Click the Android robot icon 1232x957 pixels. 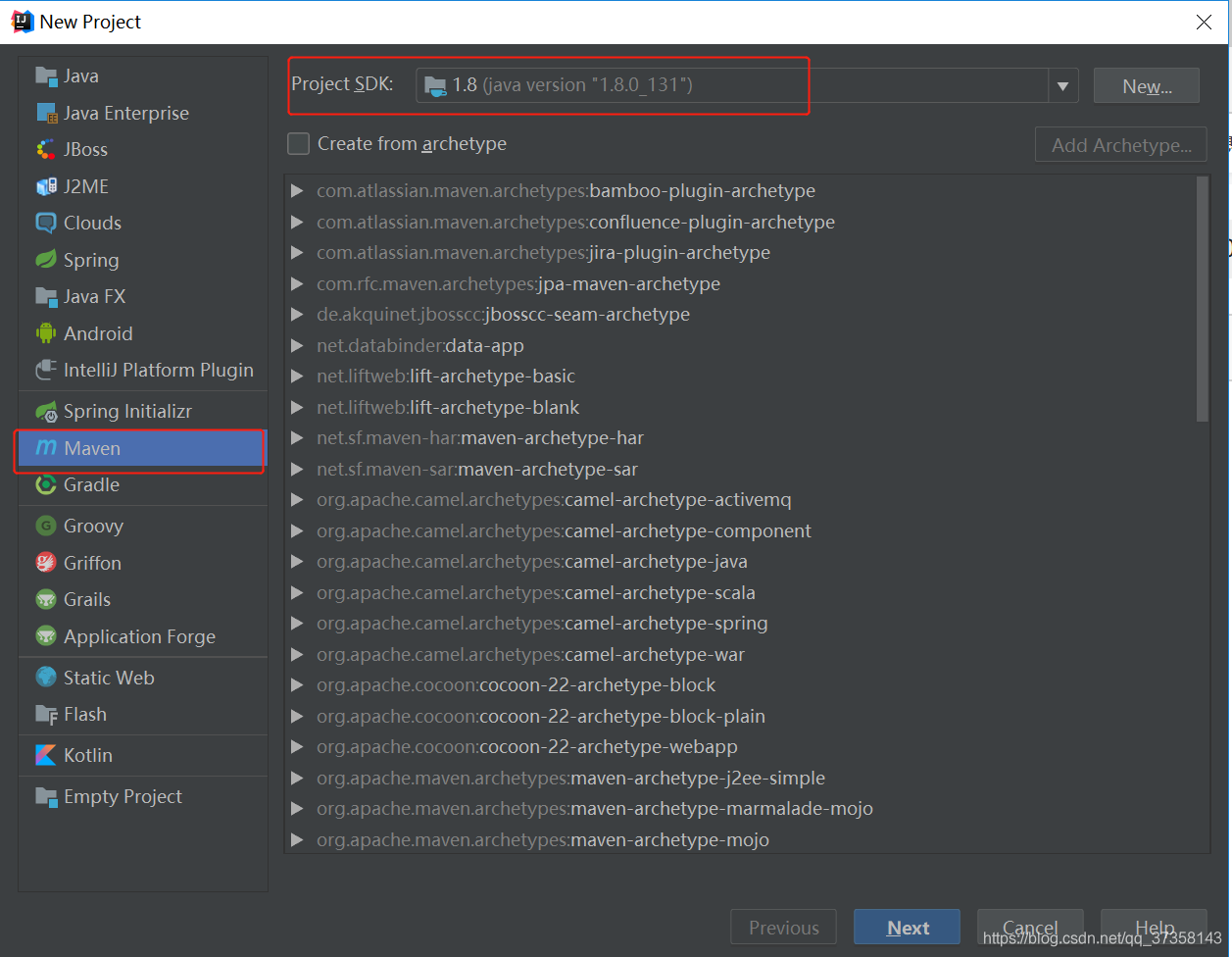46,333
